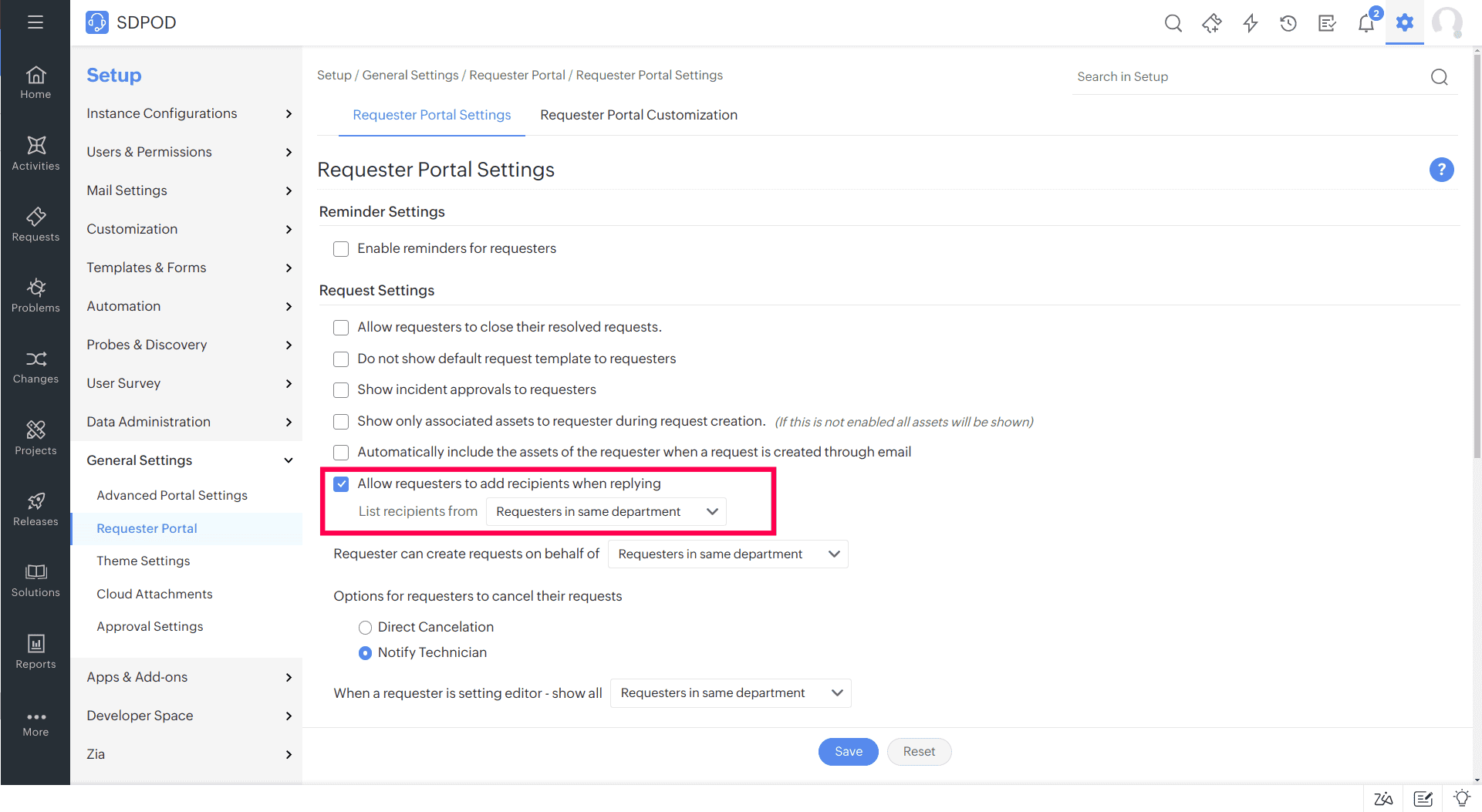Click the setup gear icon
Viewport: 1482px width, 812px height.
point(1405,22)
